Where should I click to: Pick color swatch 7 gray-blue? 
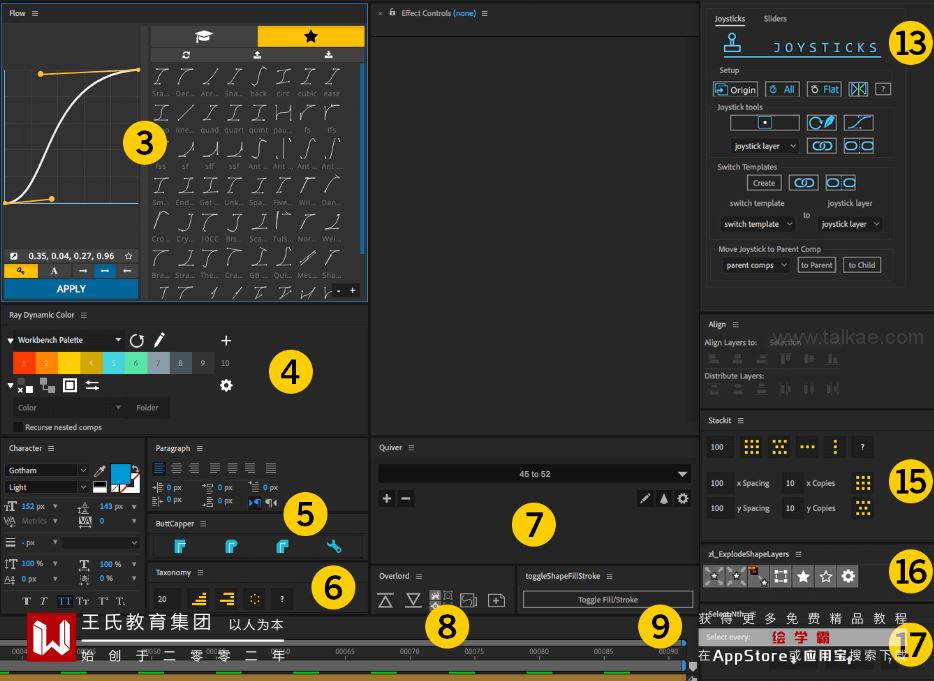coord(158,363)
